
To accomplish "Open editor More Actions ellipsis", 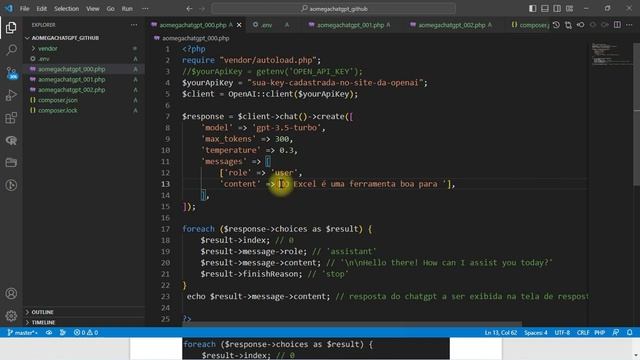I will (629, 25).
